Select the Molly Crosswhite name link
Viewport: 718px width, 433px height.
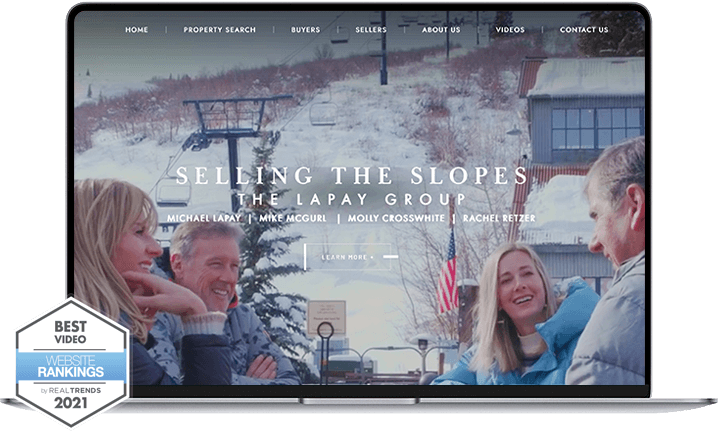coord(396,218)
